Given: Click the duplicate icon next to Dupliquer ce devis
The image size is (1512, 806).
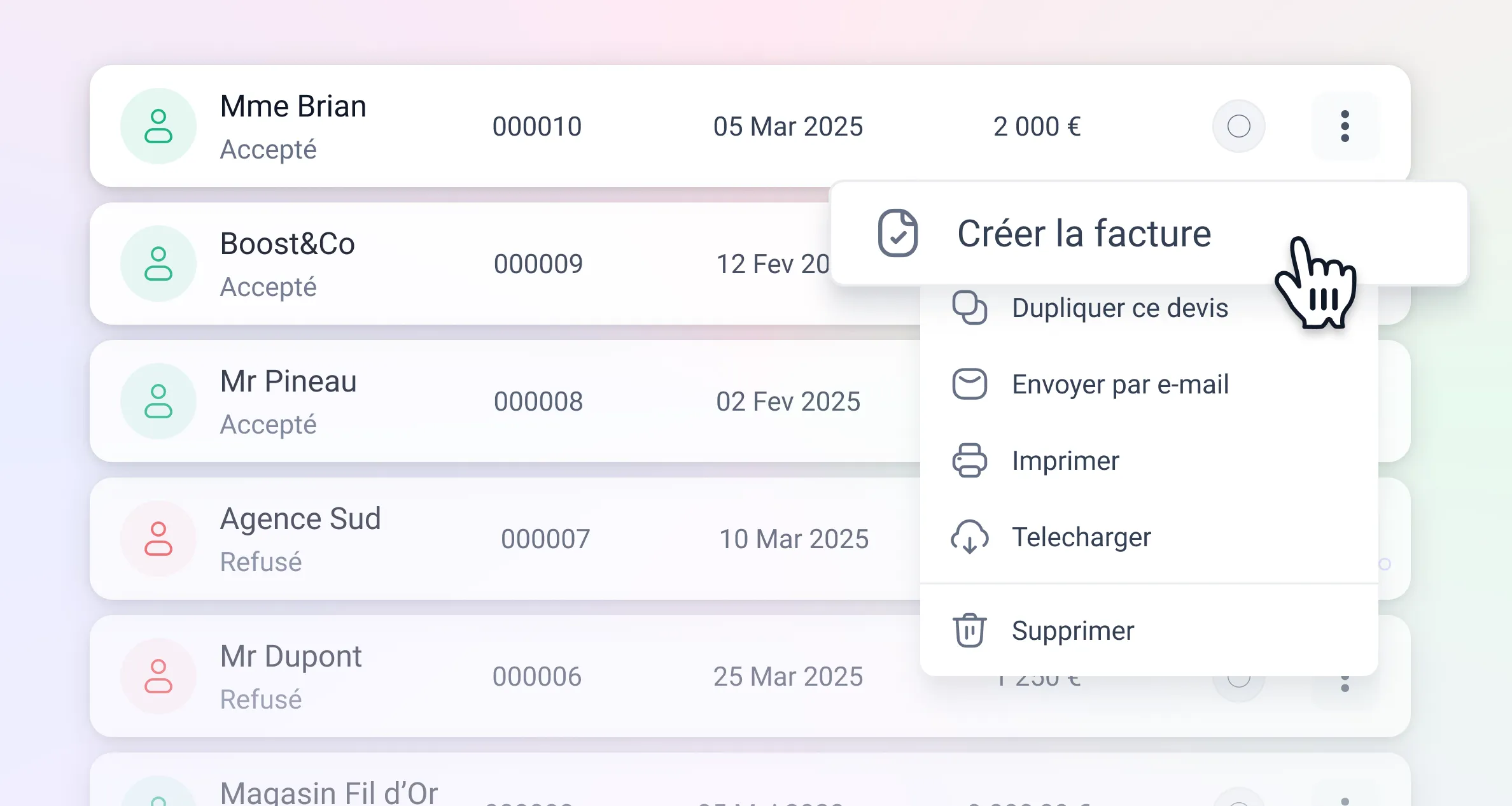Looking at the screenshot, I should coord(969,308).
